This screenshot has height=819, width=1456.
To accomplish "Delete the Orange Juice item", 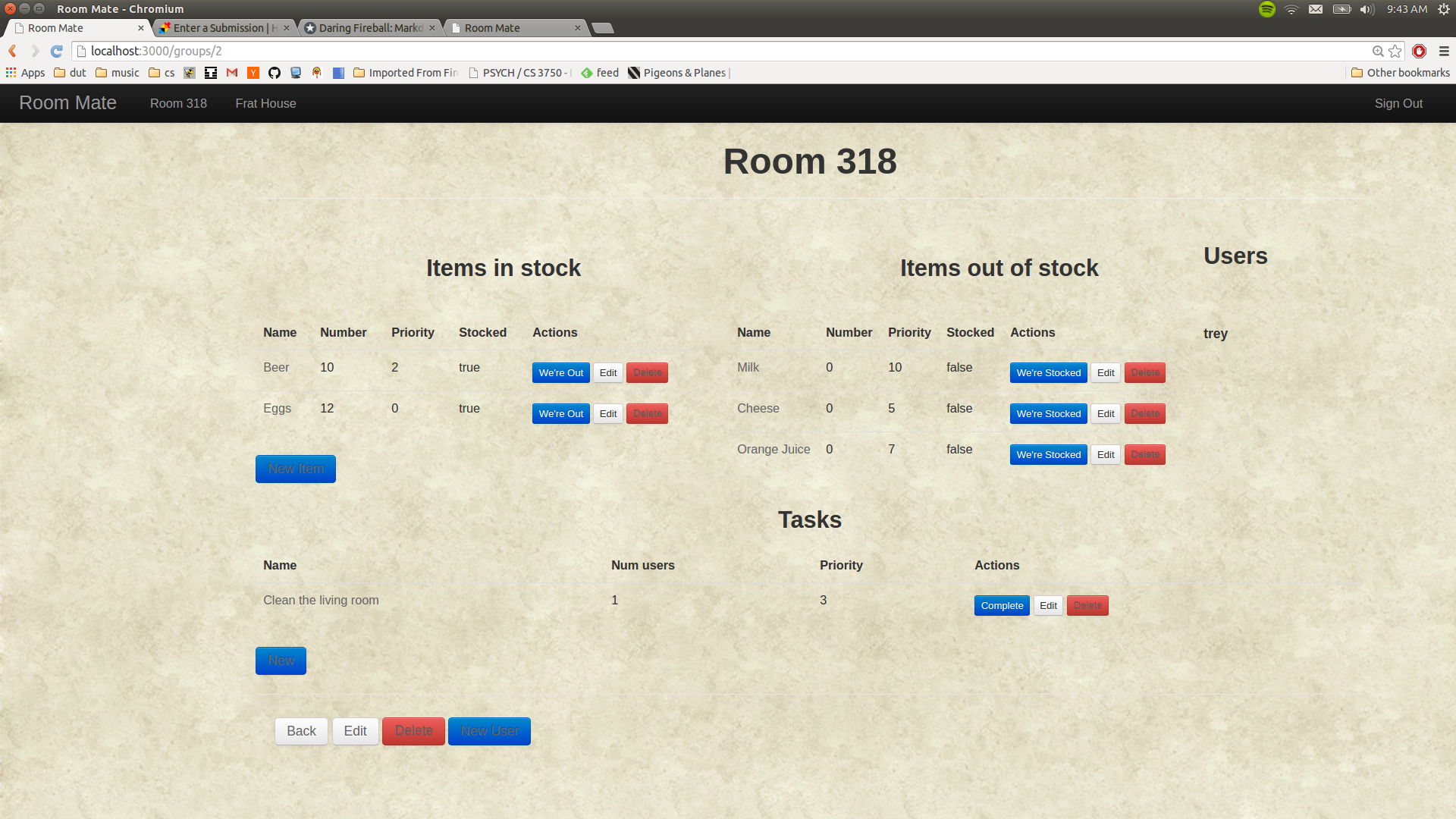I will (x=1144, y=454).
